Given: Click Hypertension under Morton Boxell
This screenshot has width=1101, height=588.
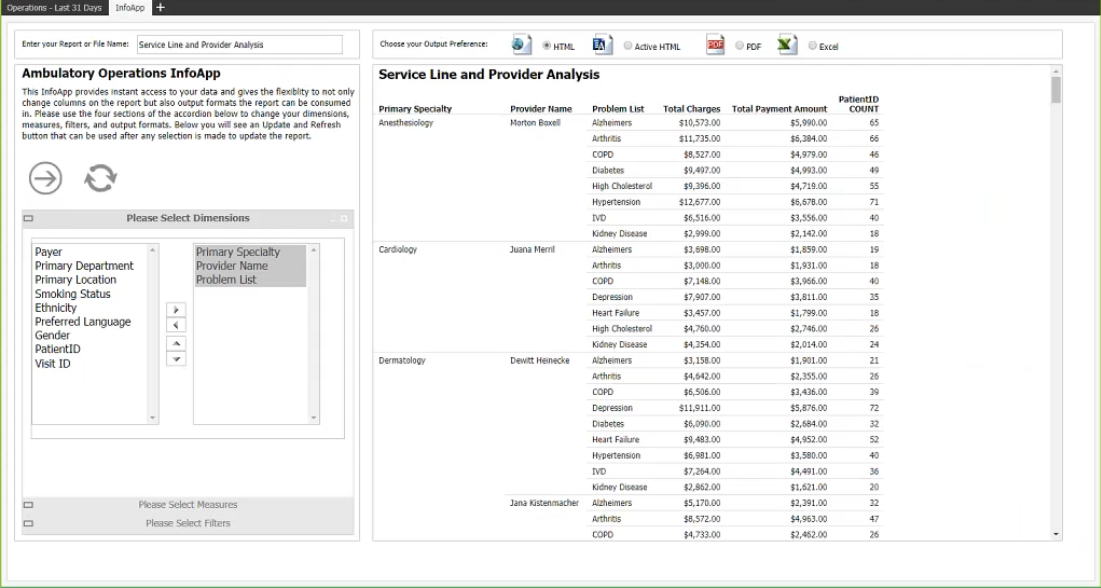Looking at the screenshot, I should coord(616,202).
